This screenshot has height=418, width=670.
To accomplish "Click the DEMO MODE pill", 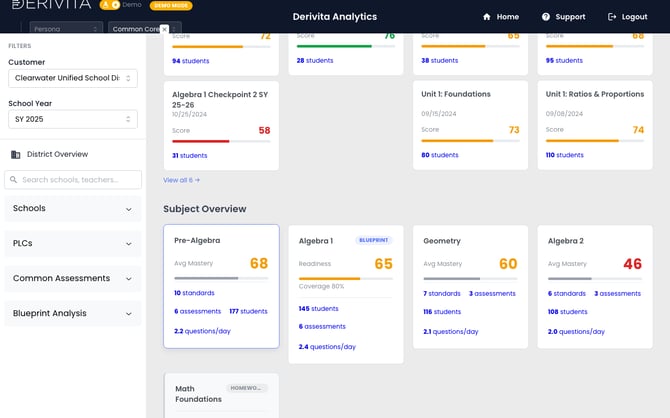I will [x=171, y=6].
